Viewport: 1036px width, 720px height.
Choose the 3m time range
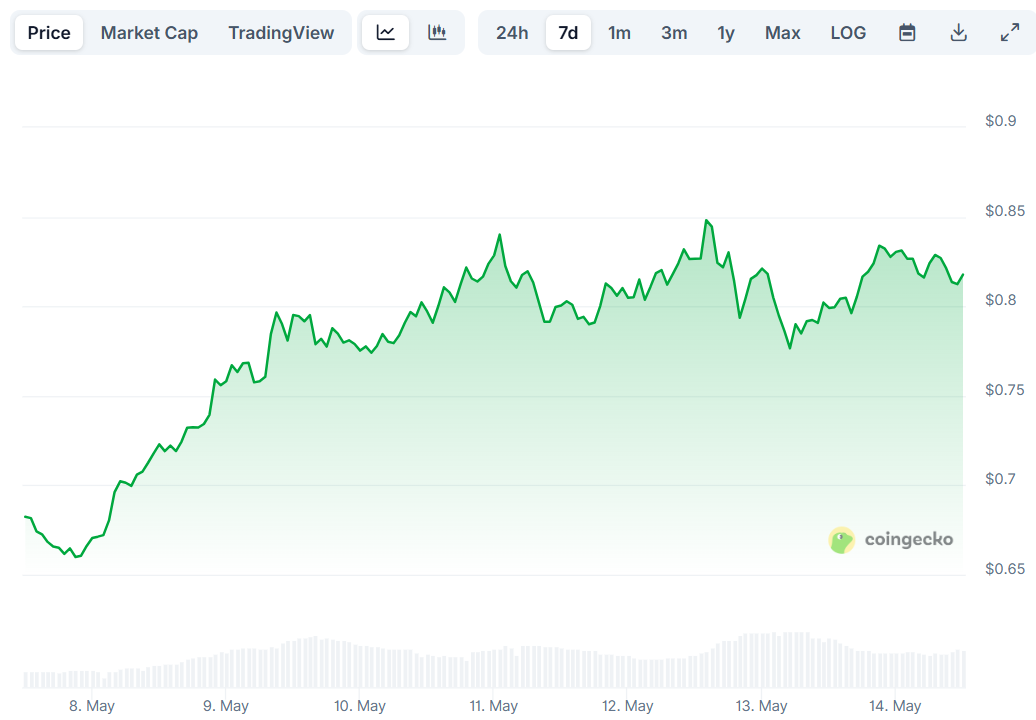(x=674, y=32)
